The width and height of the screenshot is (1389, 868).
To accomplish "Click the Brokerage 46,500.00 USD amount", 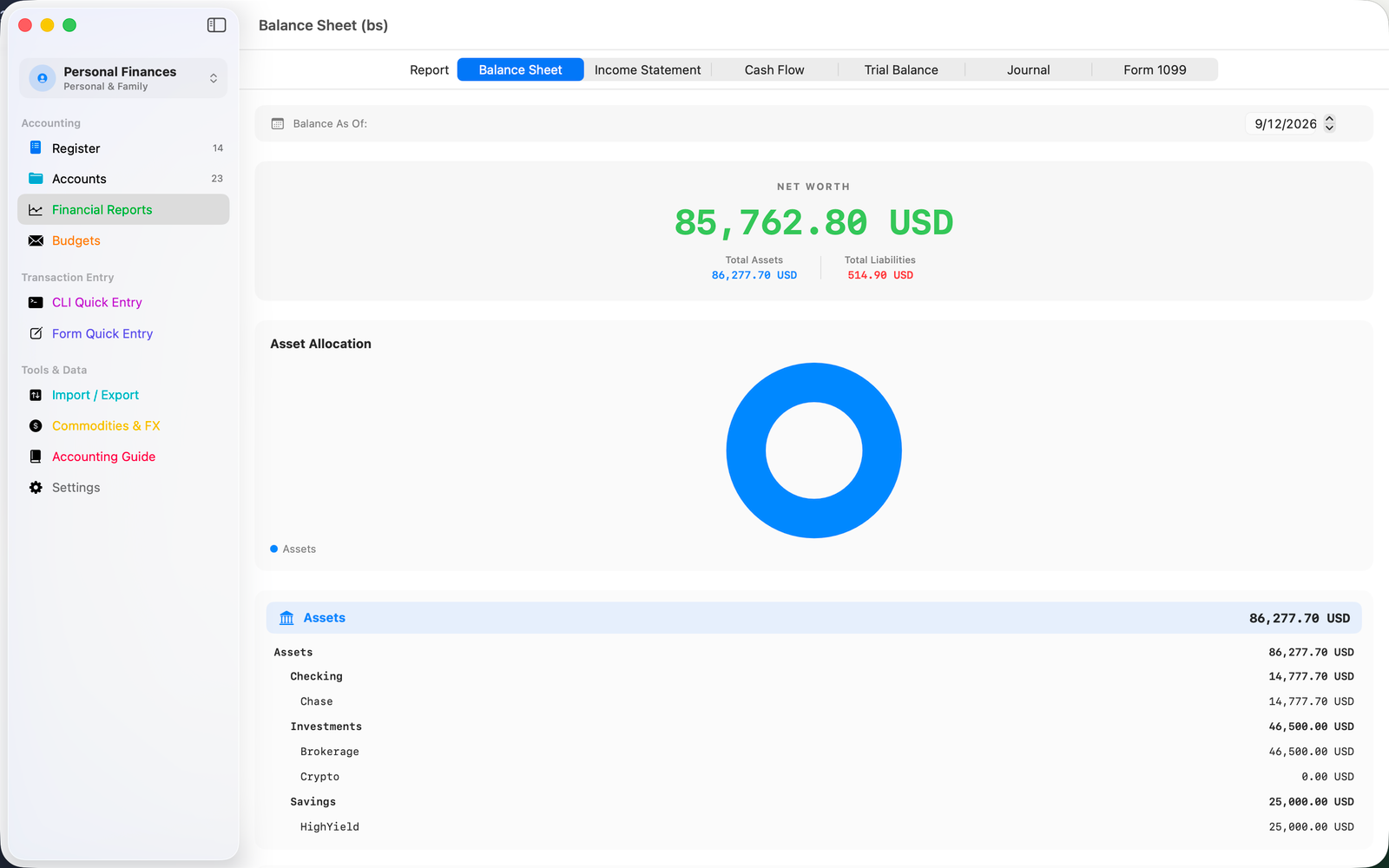I will [x=1311, y=752].
